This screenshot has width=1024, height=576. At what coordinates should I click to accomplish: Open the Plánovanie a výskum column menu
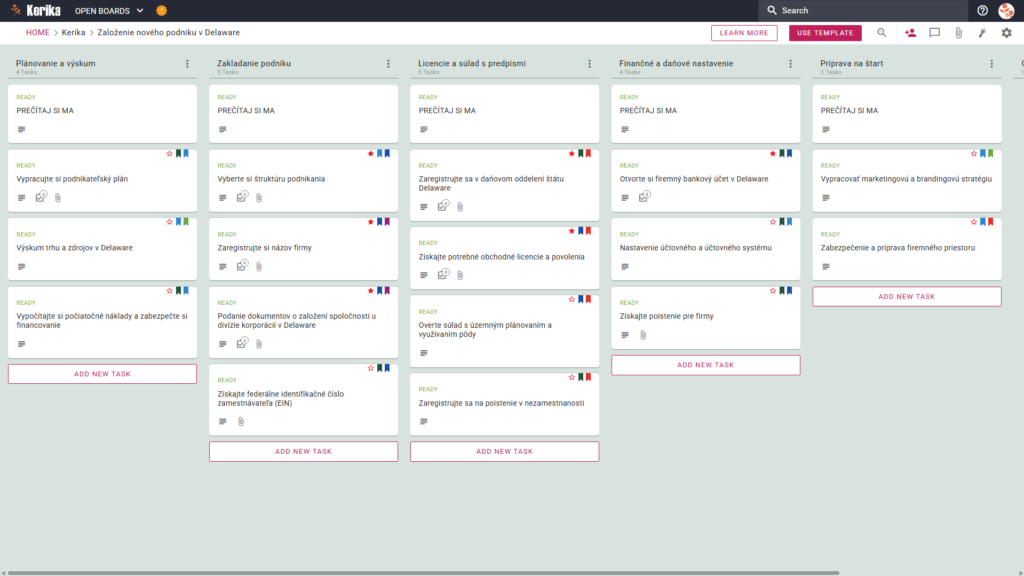pyautogui.click(x=187, y=64)
